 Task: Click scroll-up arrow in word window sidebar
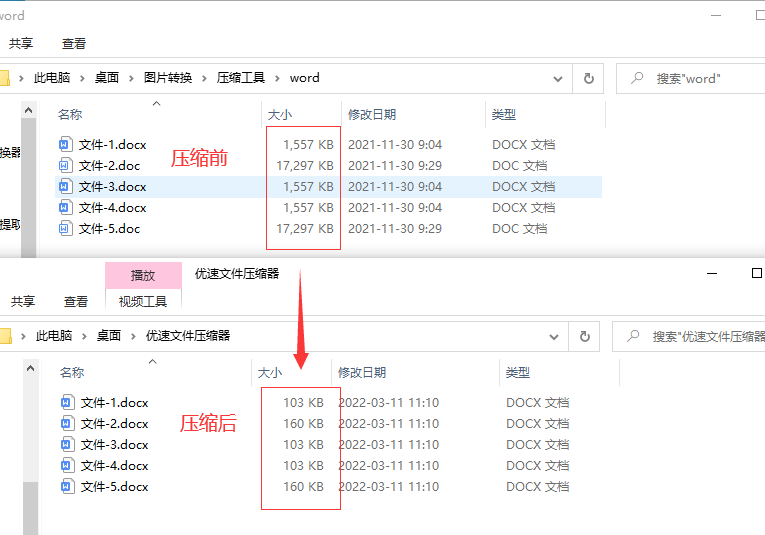click(x=28, y=110)
